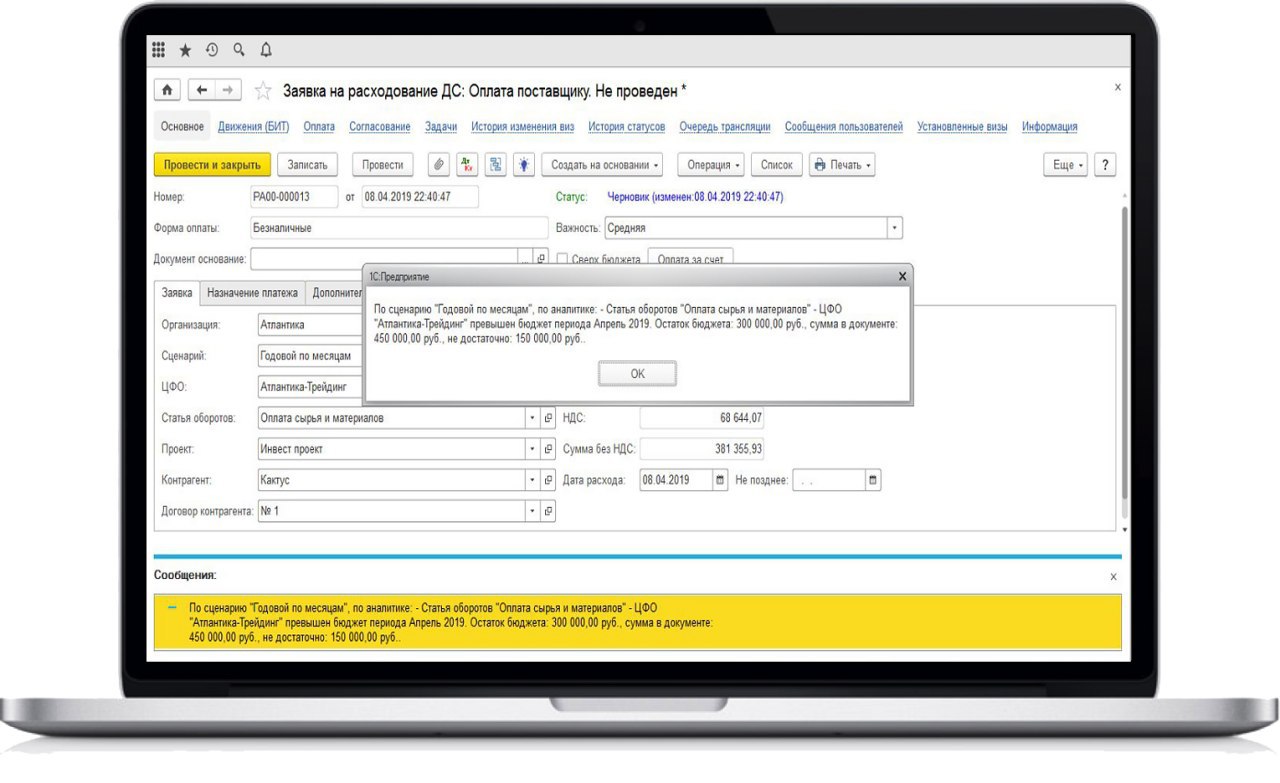Open the sections grid menu icon
The height and width of the screenshot is (783, 1280).
pyautogui.click(x=159, y=50)
